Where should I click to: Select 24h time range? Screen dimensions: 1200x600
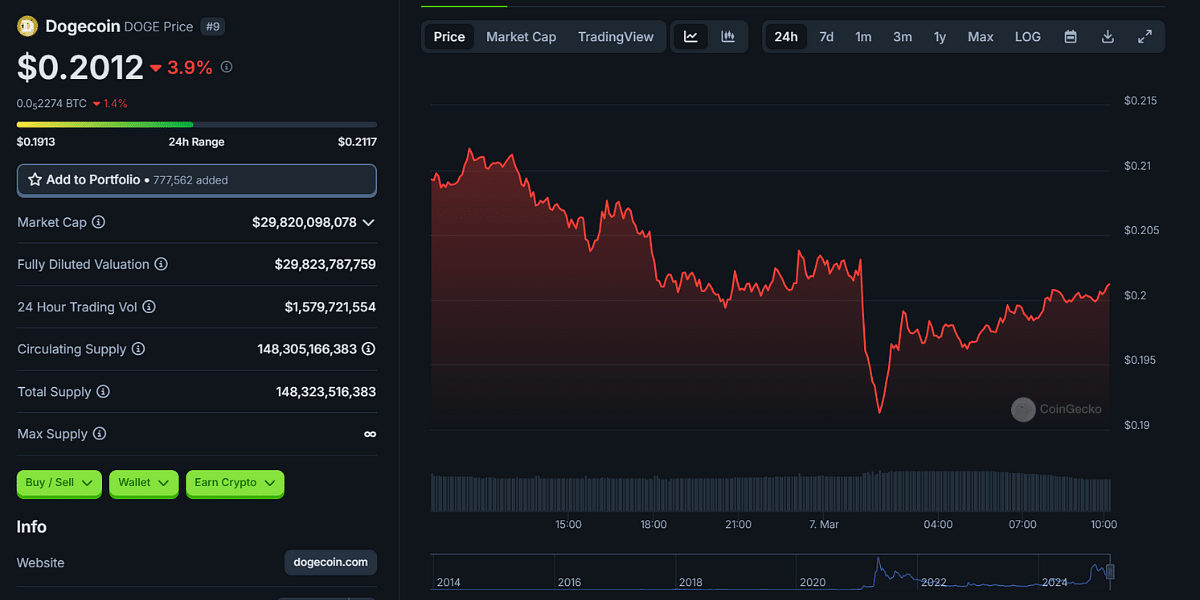pyautogui.click(x=786, y=37)
